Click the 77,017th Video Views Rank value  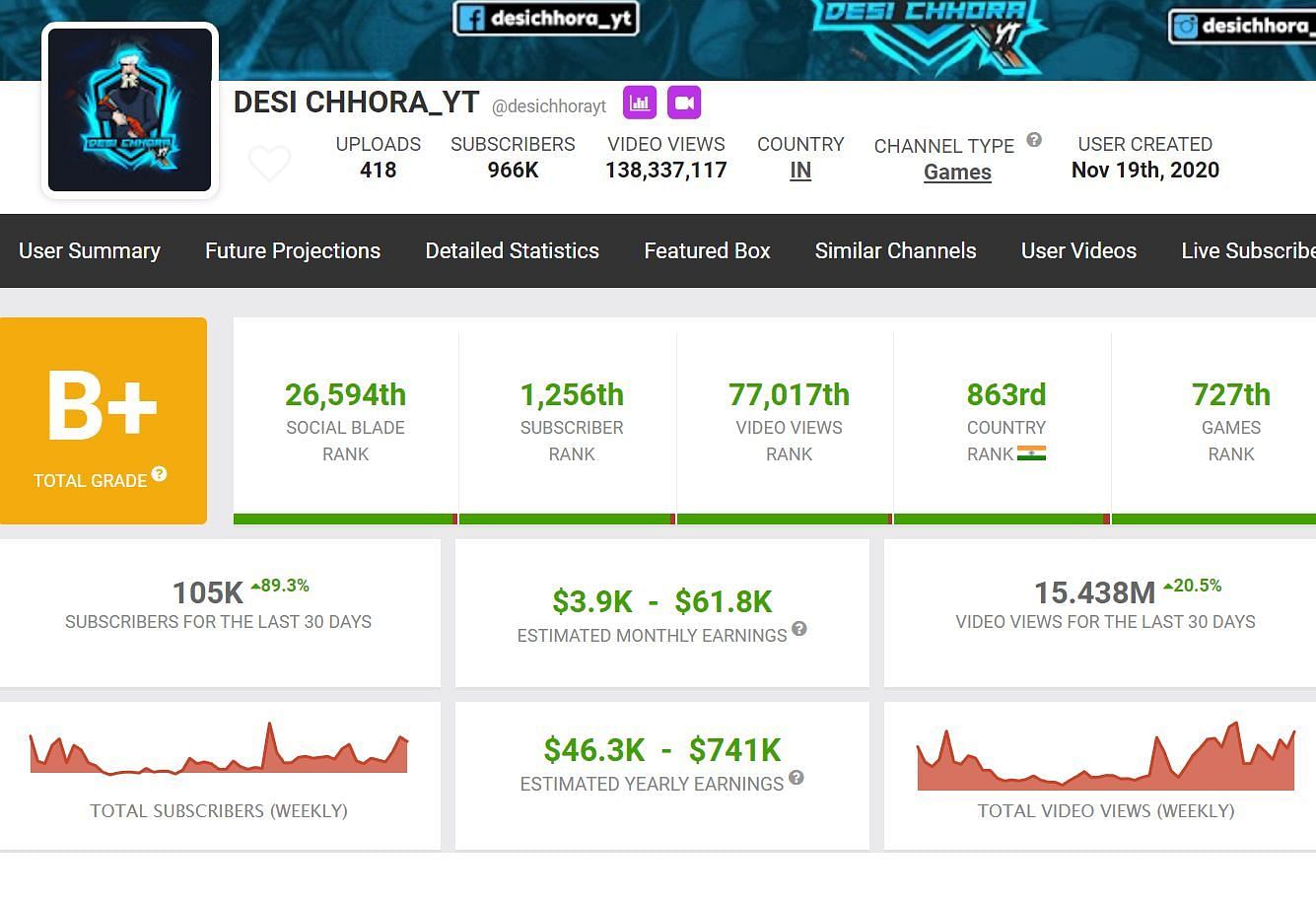[x=789, y=394]
